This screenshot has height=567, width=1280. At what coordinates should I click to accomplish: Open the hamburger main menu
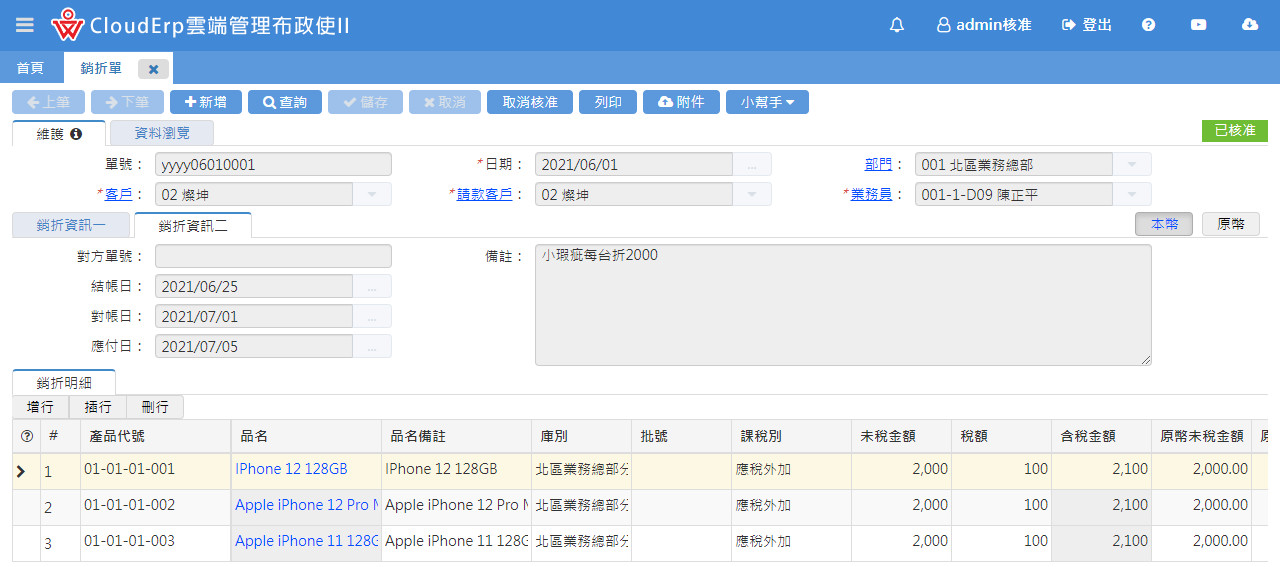(25, 25)
